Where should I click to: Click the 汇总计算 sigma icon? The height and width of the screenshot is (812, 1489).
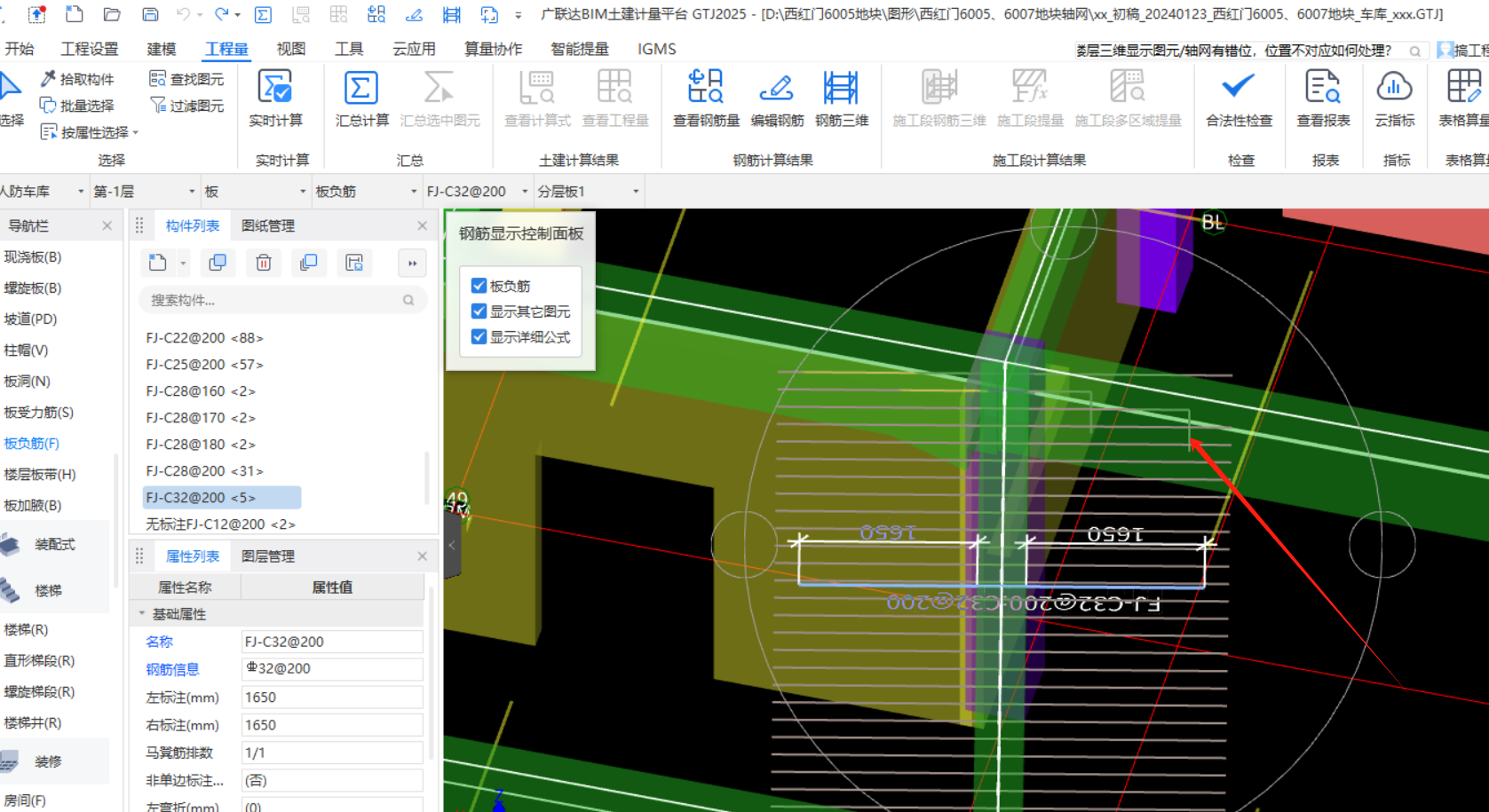point(360,88)
